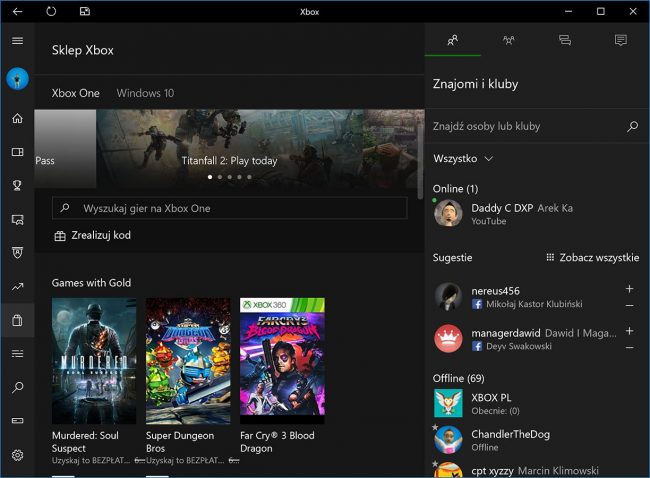Open Murdered: Soul Suspect game cover
The height and width of the screenshot is (478, 650).
click(x=94, y=360)
